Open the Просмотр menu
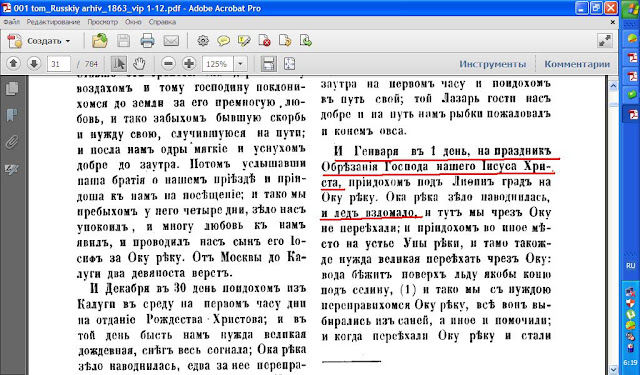The width and height of the screenshot is (640, 375). (x=102, y=22)
